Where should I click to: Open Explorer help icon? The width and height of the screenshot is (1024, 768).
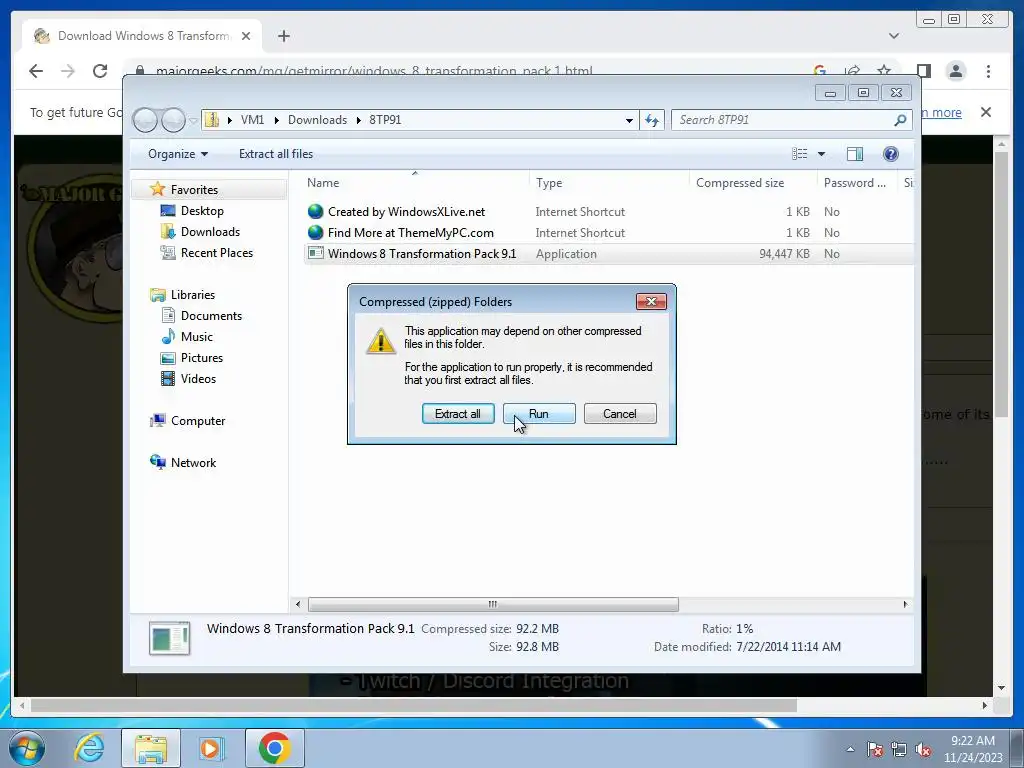(891, 154)
